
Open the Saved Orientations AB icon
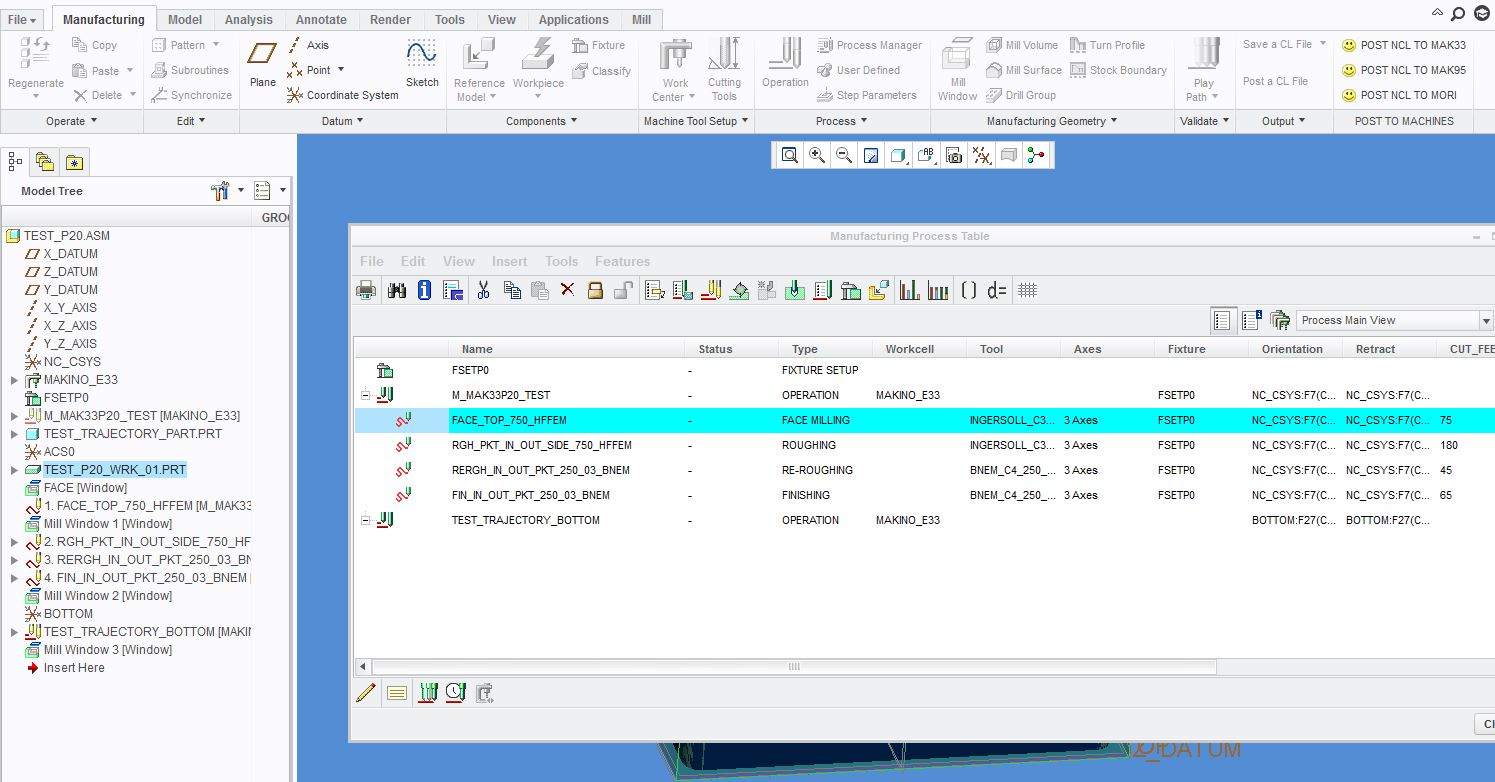click(926, 155)
